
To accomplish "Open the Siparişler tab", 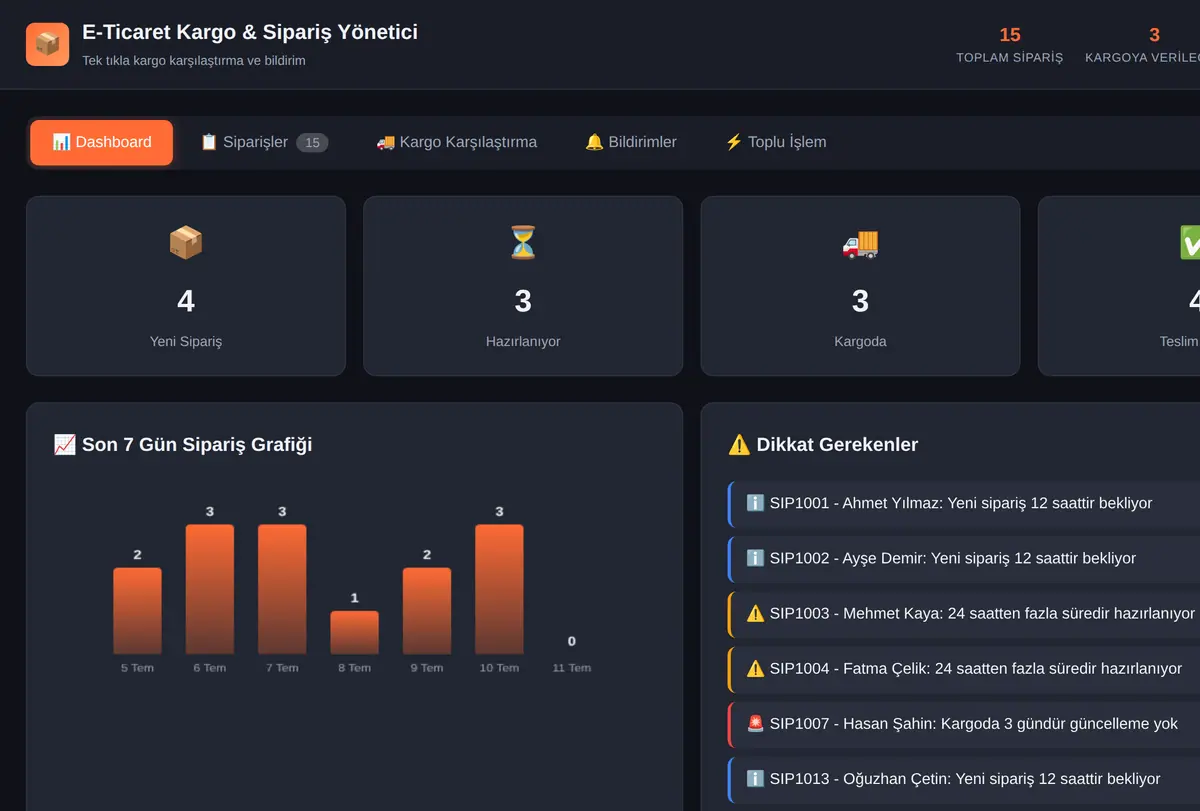I will 264,142.
